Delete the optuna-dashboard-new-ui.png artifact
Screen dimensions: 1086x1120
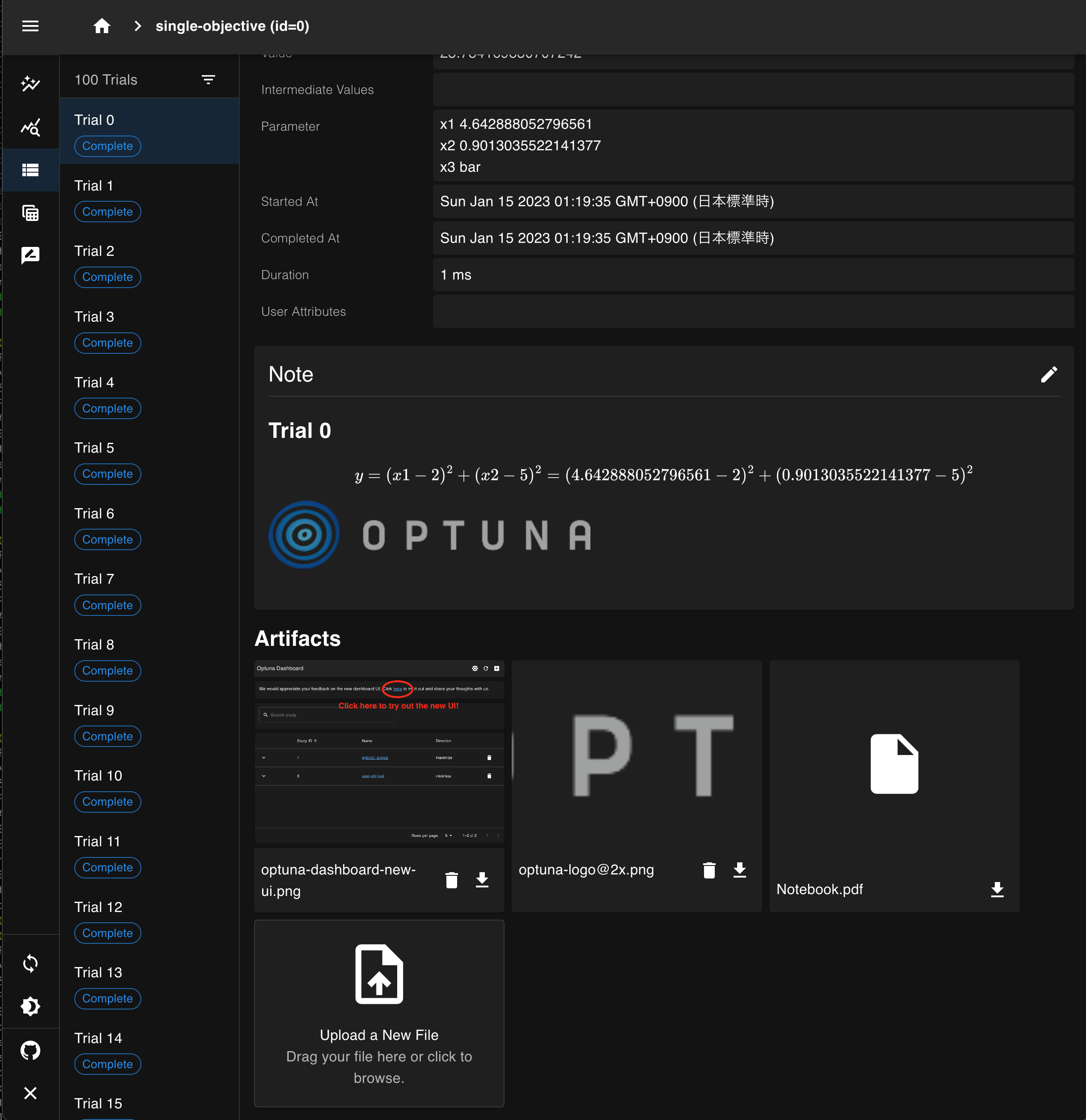point(452,880)
